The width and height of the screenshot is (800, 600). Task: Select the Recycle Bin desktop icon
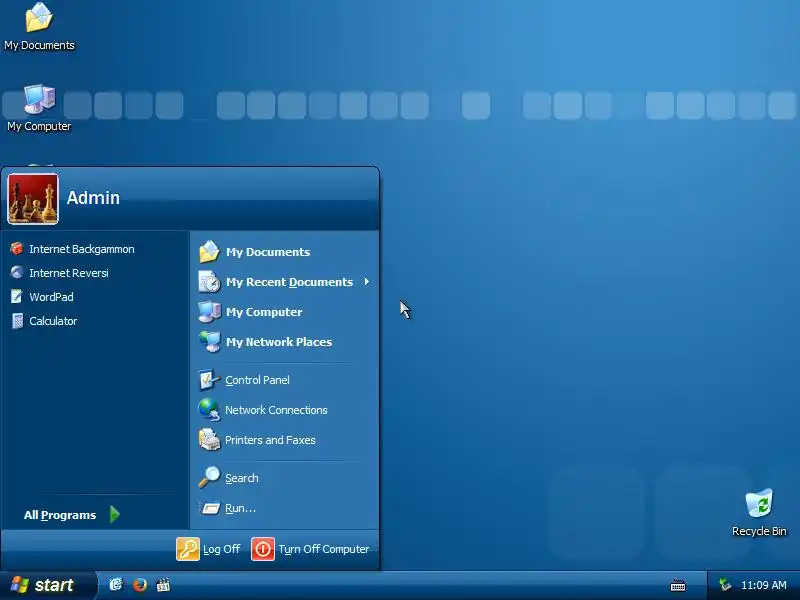click(x=759, y=513)
